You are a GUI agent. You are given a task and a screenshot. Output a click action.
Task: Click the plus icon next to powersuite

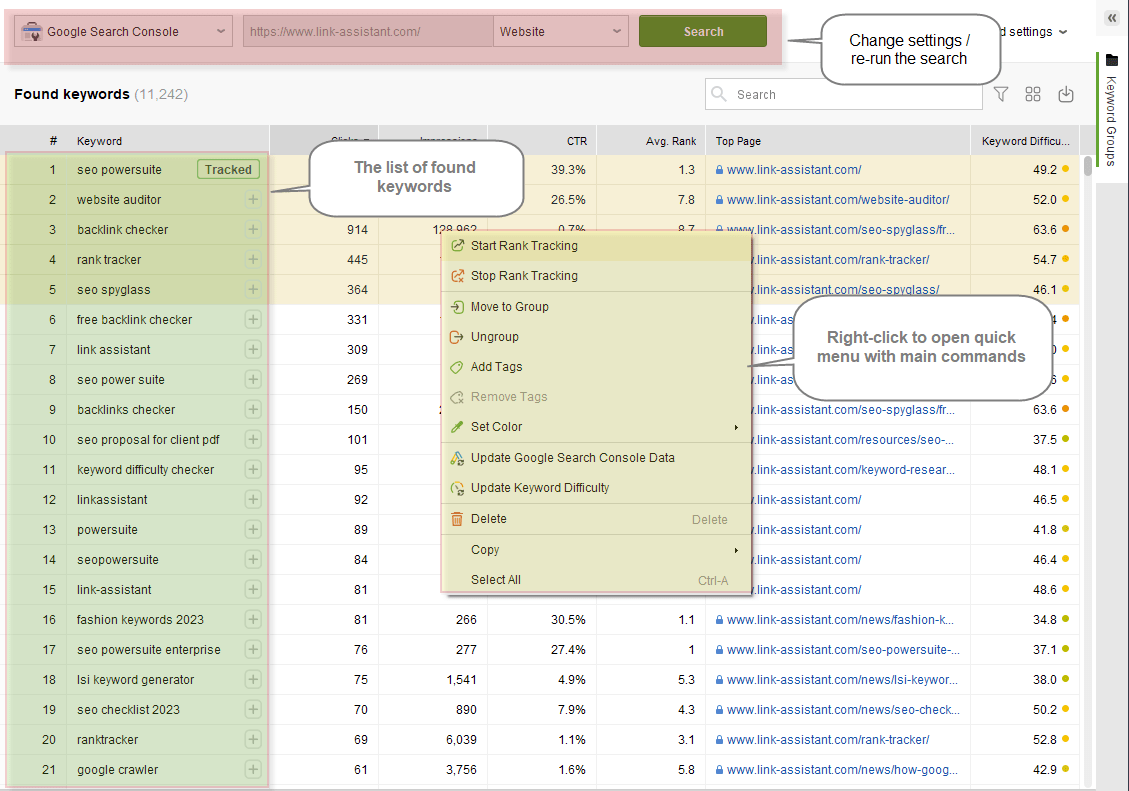(253, 529)
